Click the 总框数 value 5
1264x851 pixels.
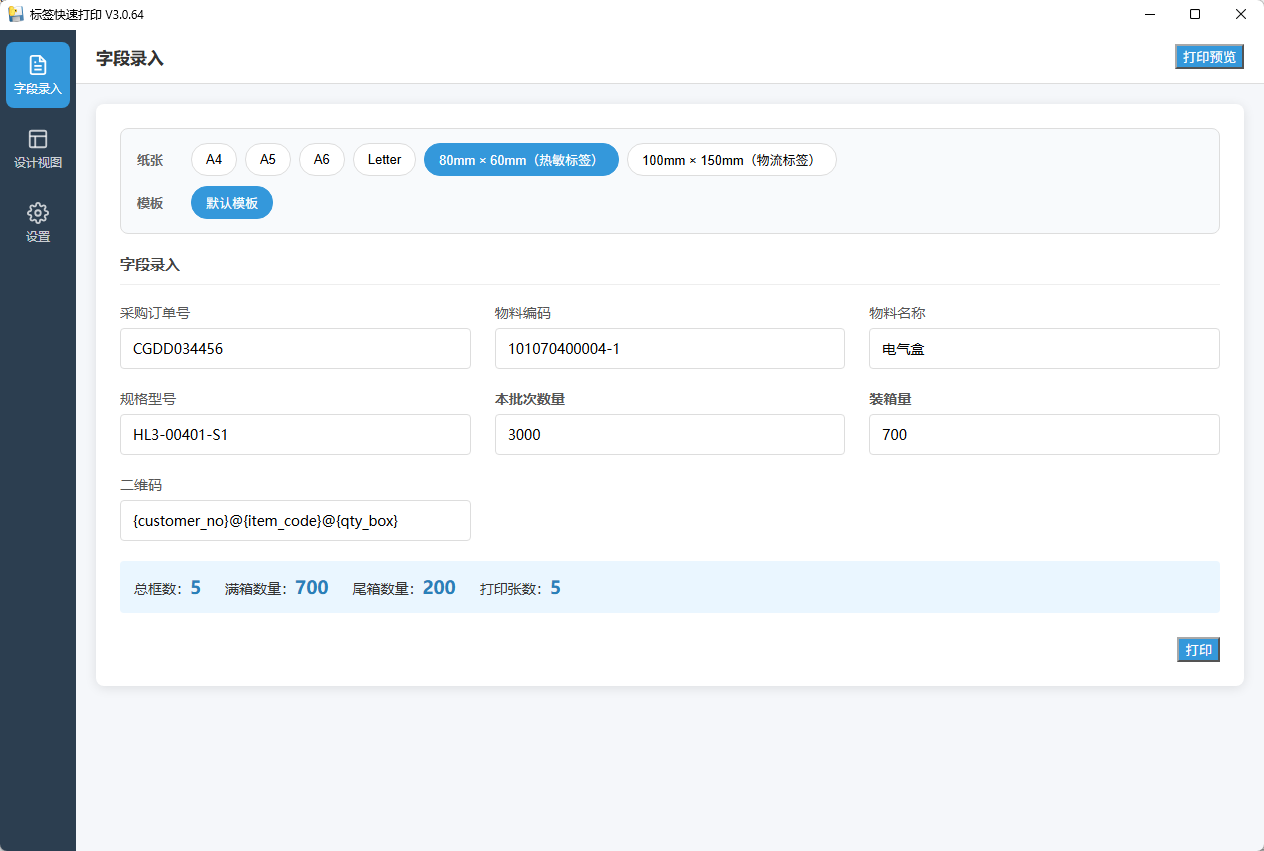point(196,588)
